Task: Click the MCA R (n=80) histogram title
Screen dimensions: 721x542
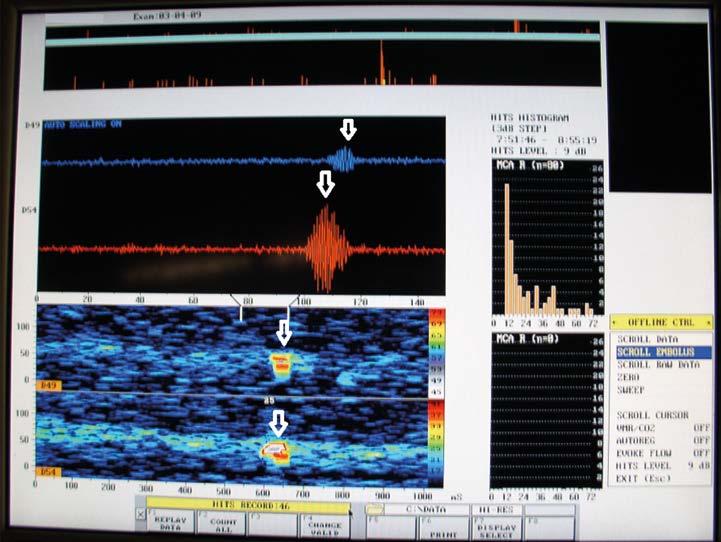Action: [530, 165]
